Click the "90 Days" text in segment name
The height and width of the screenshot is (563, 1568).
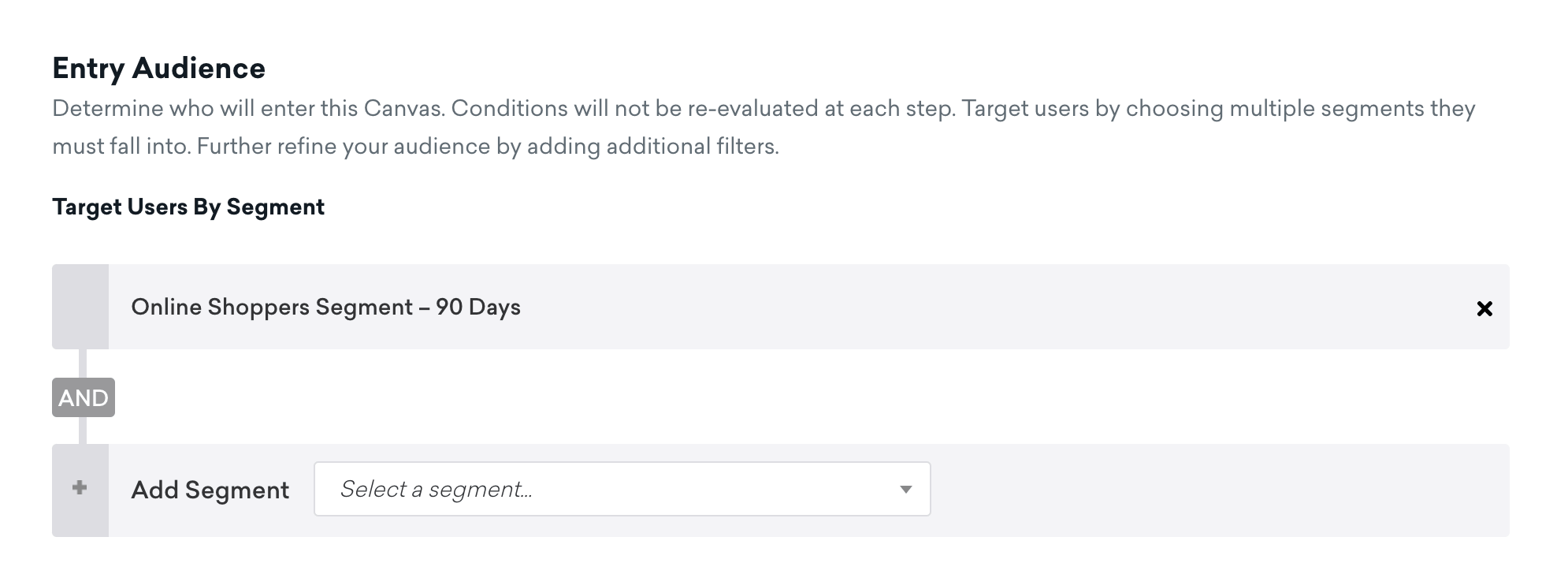tap(477, 307)
